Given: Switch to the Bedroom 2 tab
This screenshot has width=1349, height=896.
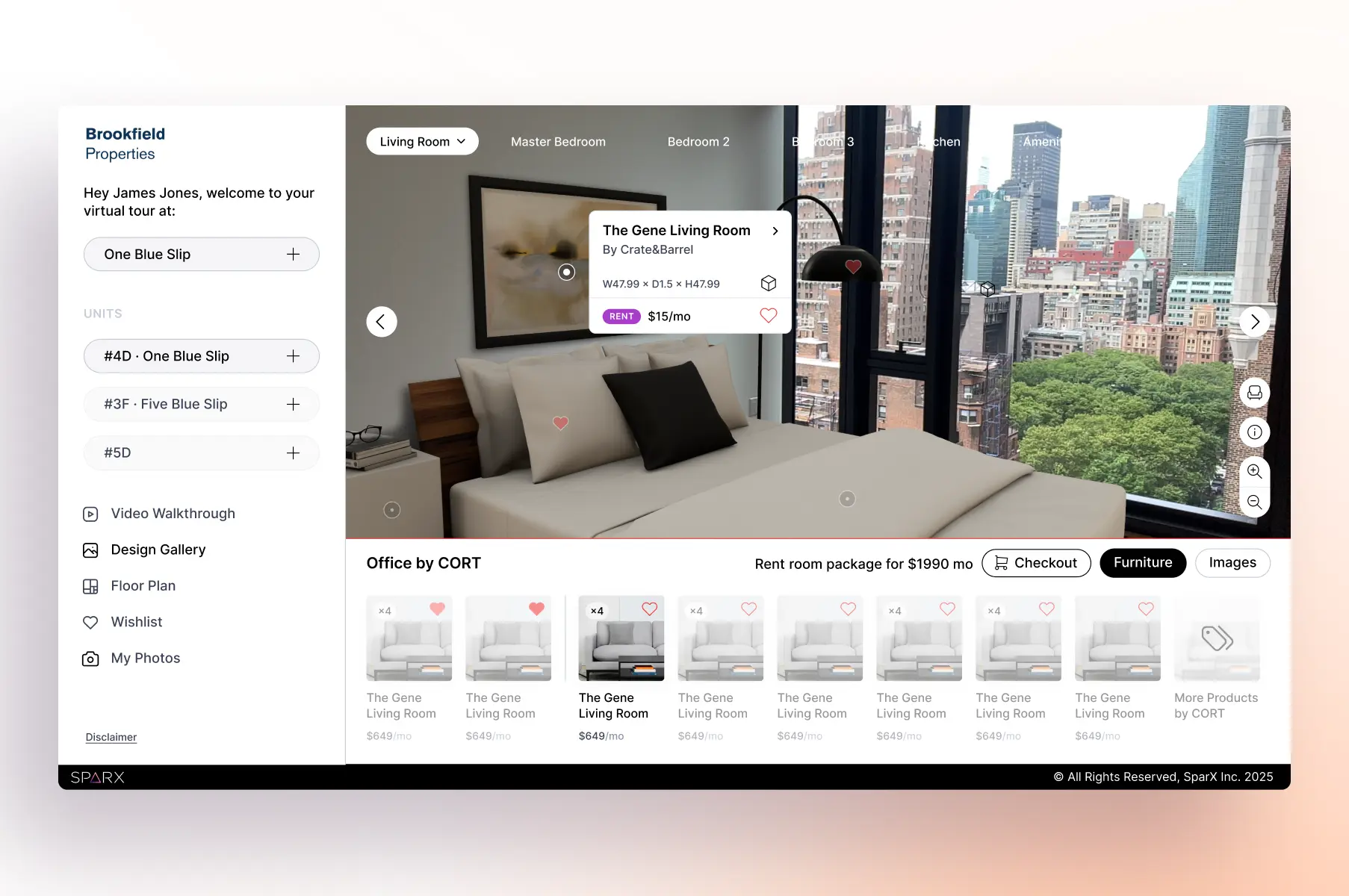Looking at the screenshot, I should pyautogui.click(x=698, y=142).
